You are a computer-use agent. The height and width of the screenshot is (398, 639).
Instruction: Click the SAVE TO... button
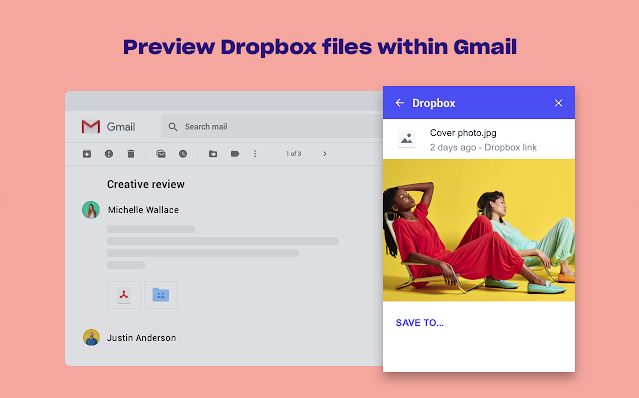click(420, 323)
